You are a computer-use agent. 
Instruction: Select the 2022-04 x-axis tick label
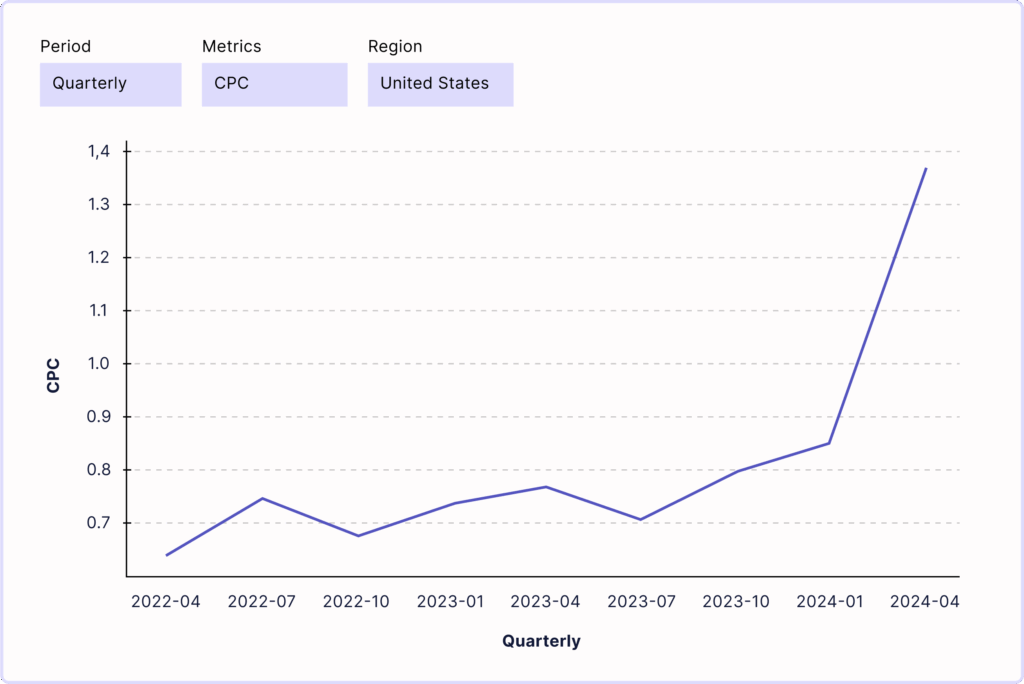[x=166, y=602]
